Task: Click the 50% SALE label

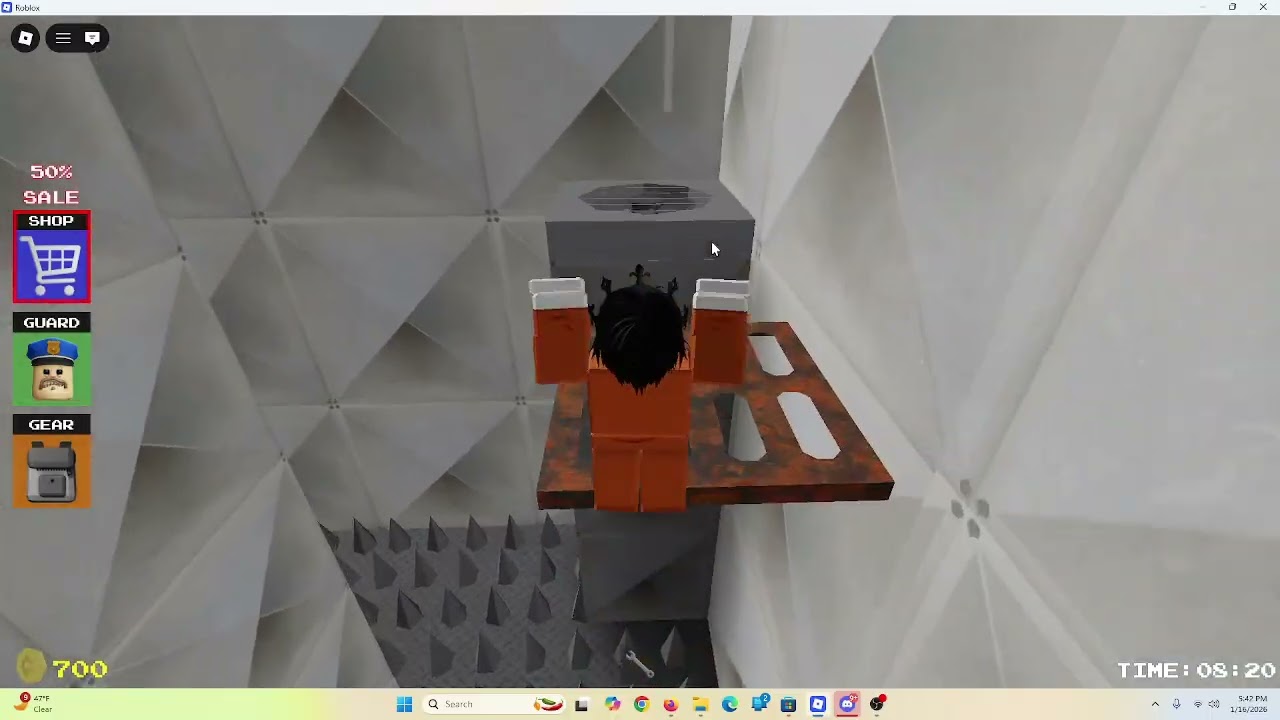Action: [x=52, y=184]
